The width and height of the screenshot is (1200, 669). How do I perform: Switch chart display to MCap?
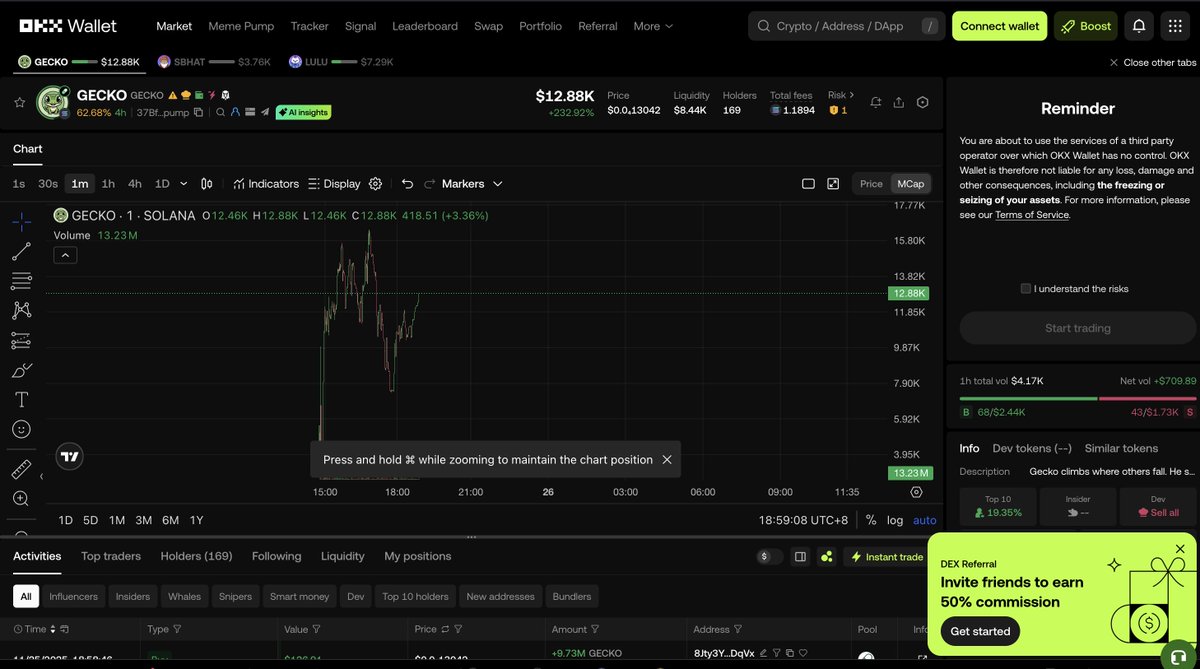tap(910, 184)
